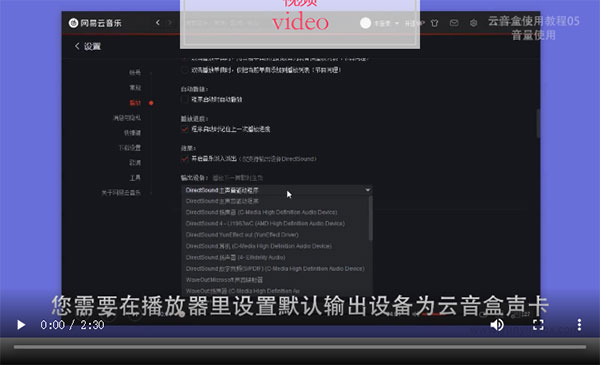This screenshot has width=600, height=365.
Task: Enter fullscreen mode for the video
Action: (538, 325)
